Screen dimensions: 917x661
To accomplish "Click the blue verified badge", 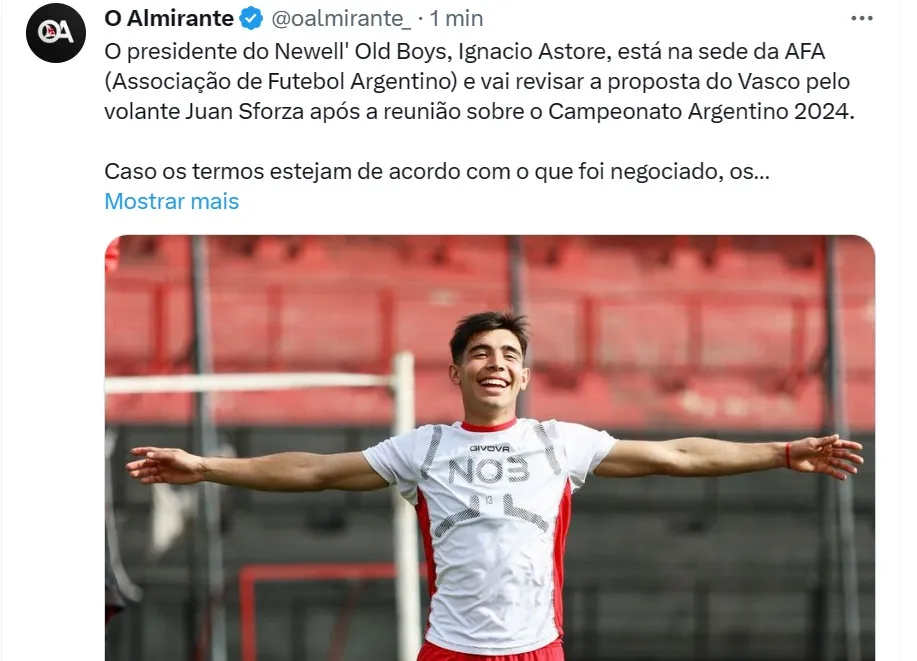I will click(251, 19).
